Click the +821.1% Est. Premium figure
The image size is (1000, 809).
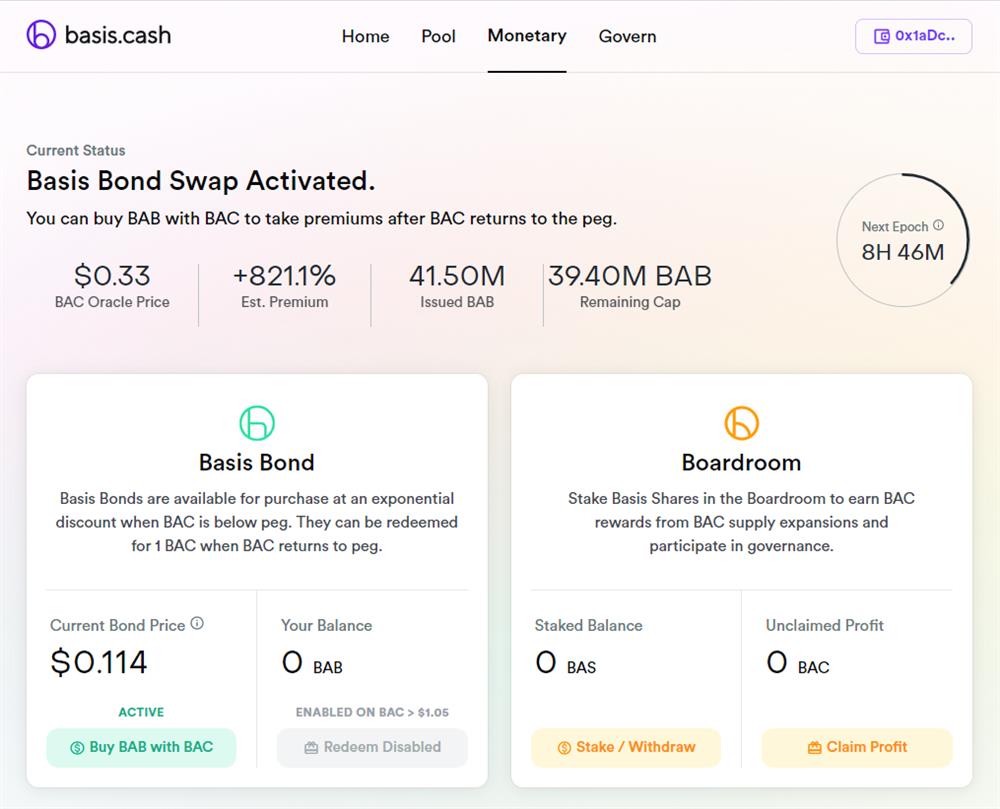point(284,276)
